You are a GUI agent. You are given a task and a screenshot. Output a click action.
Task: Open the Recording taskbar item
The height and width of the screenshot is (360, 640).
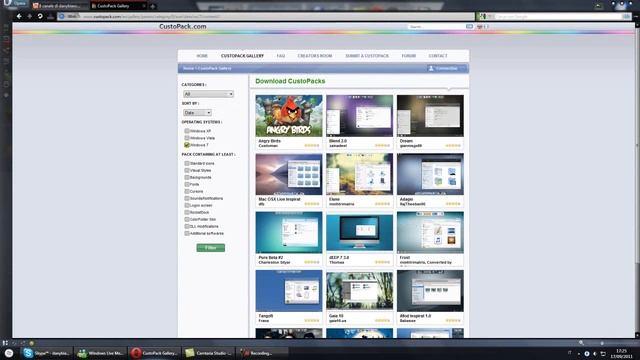point(262,353)
